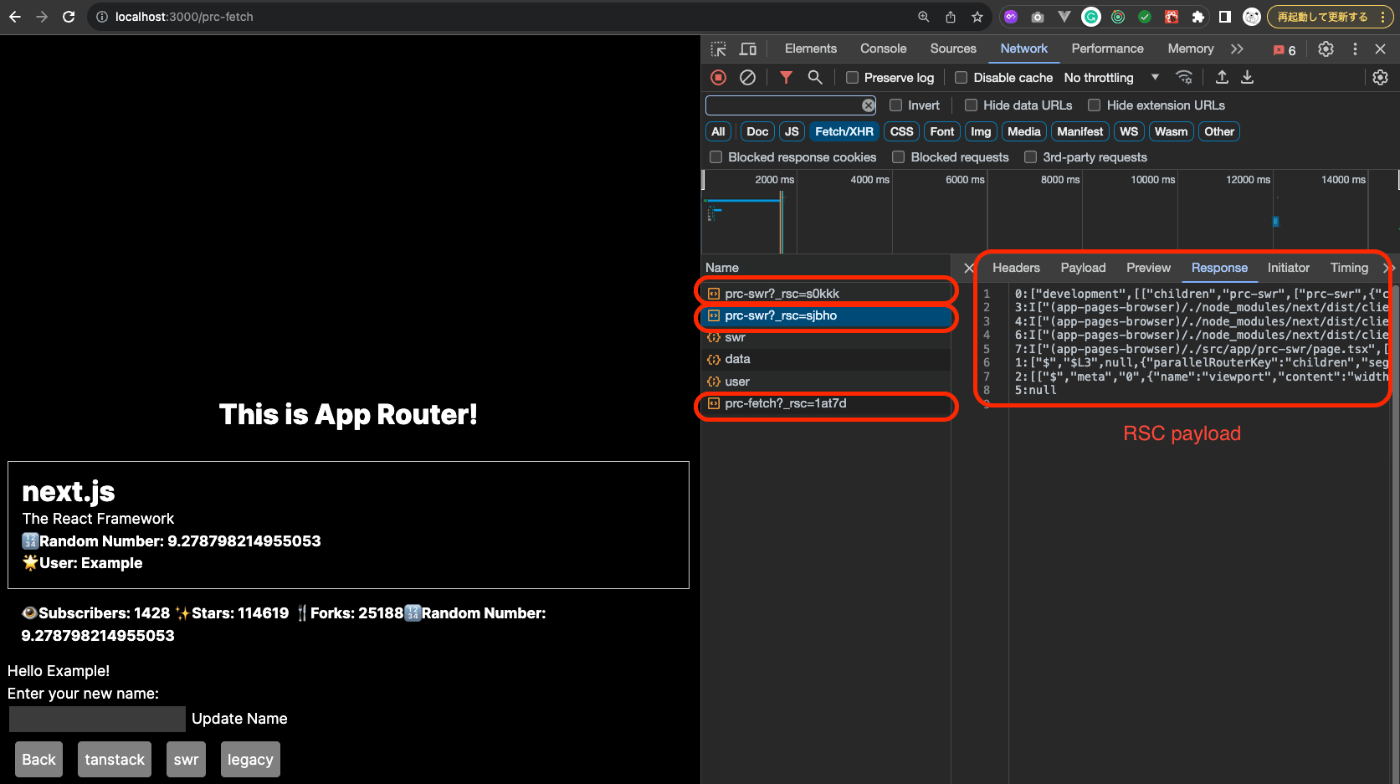Bookmark this page with star icon
Viewport: 1400px width, 784px height.
[977, 17]
